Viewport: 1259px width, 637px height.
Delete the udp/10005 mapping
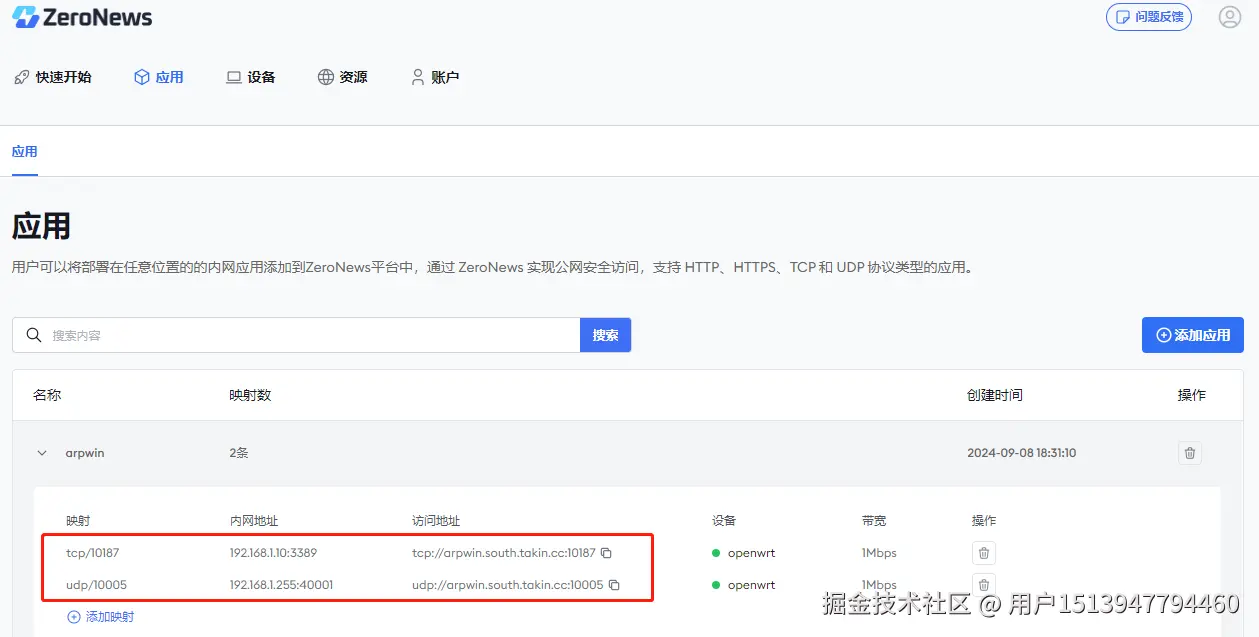pos(984,585)
